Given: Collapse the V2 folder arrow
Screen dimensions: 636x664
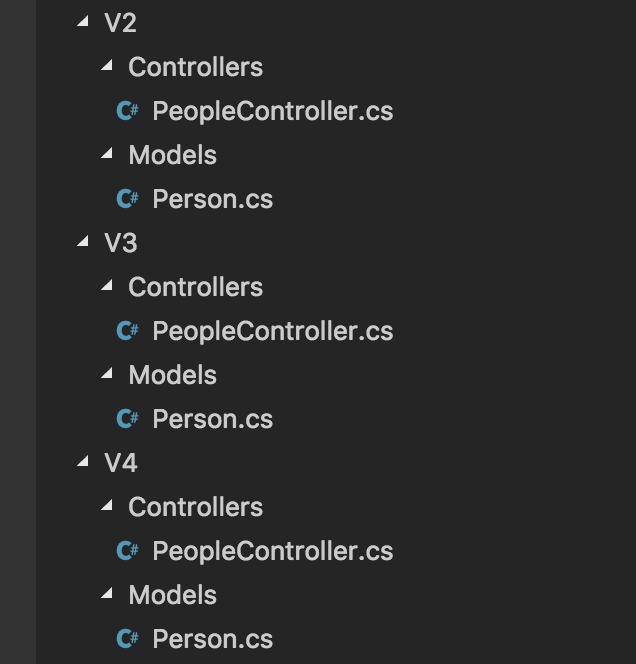Looking at the screenshot, I should pyautogui.click(x=83, y=22).
